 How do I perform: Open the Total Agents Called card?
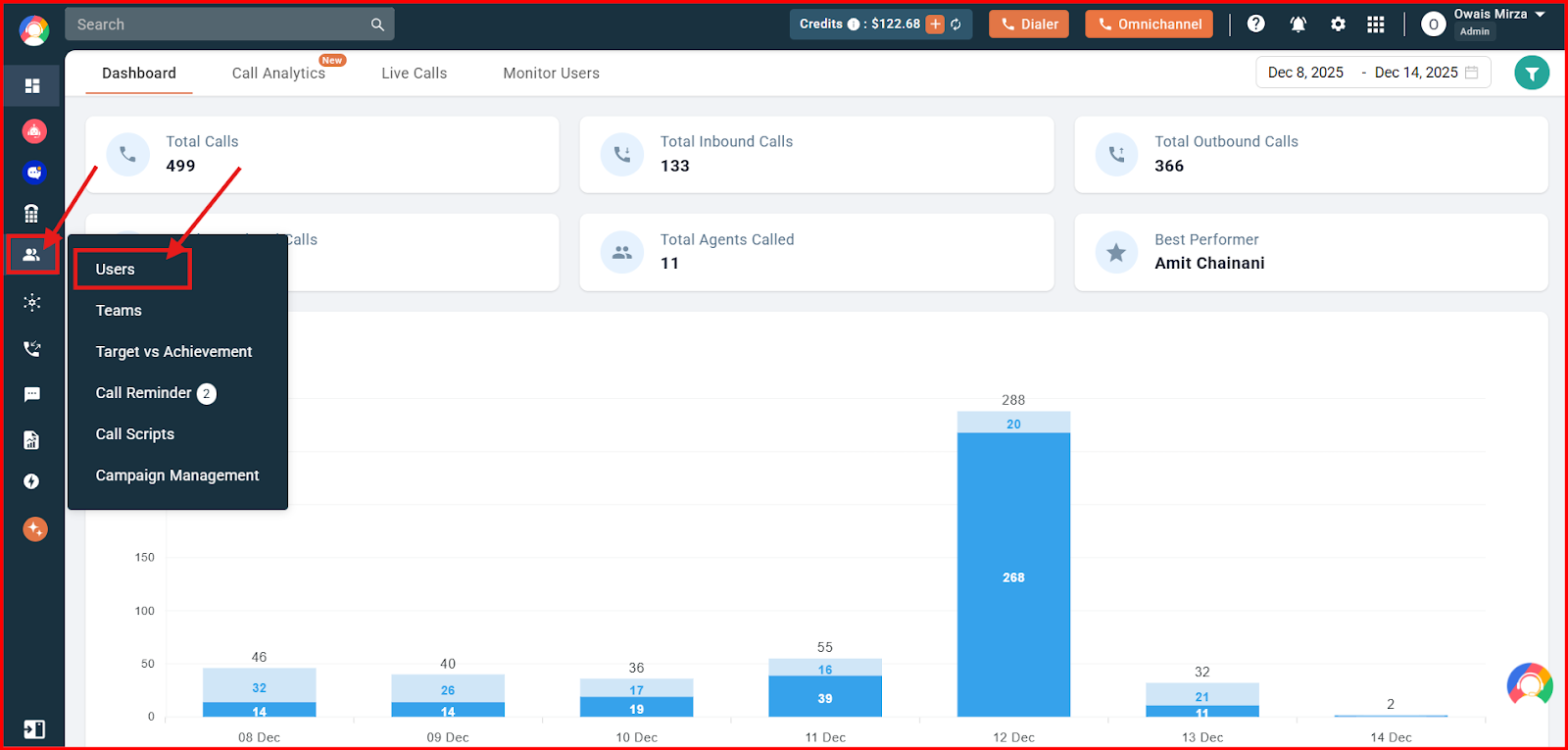816,252
